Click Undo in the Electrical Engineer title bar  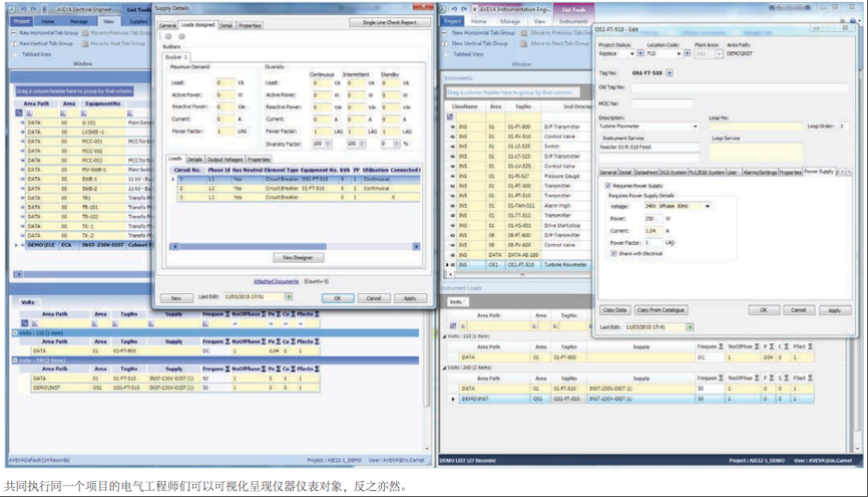23,9
